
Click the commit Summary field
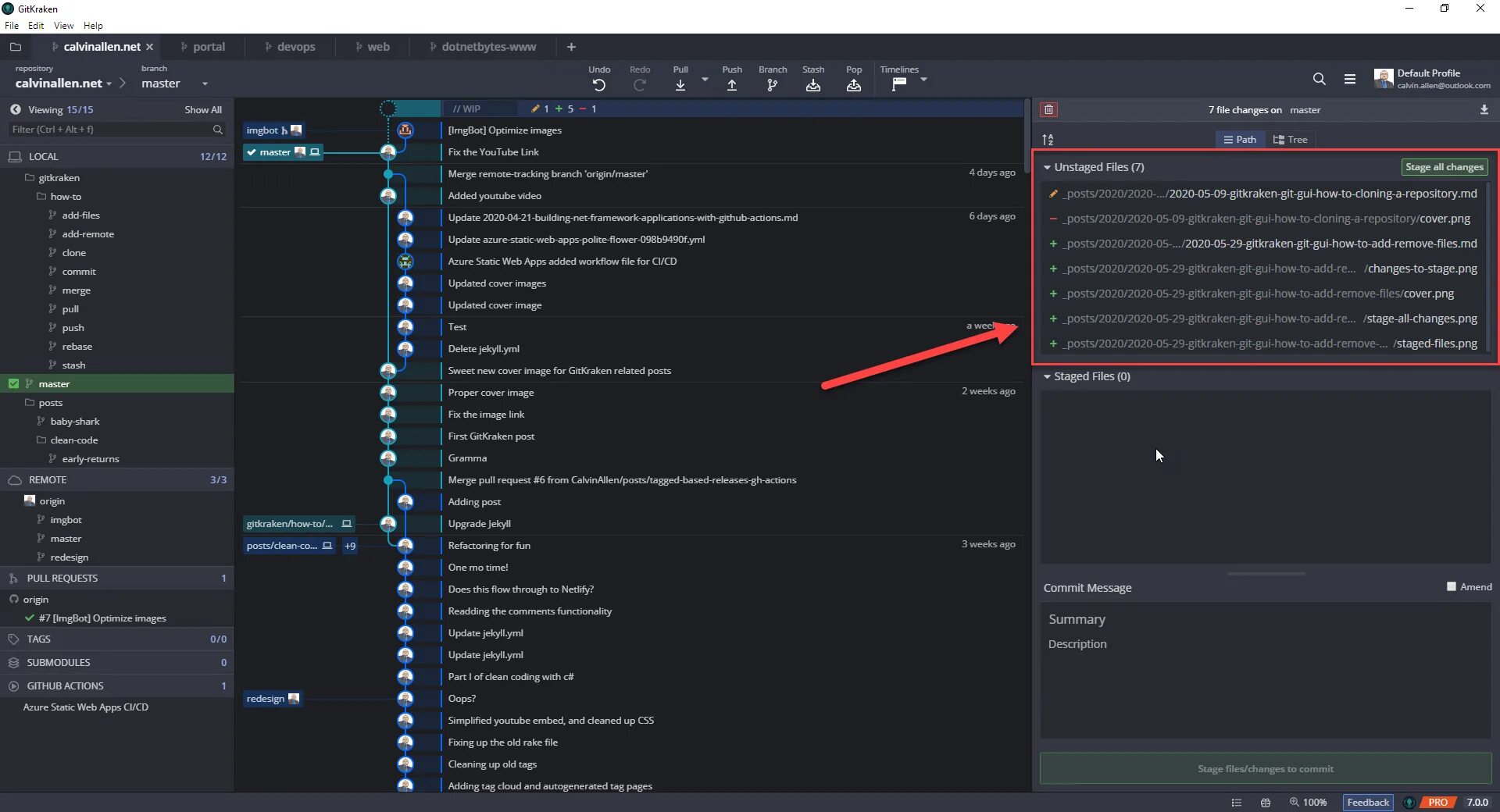coord(1266,619)
